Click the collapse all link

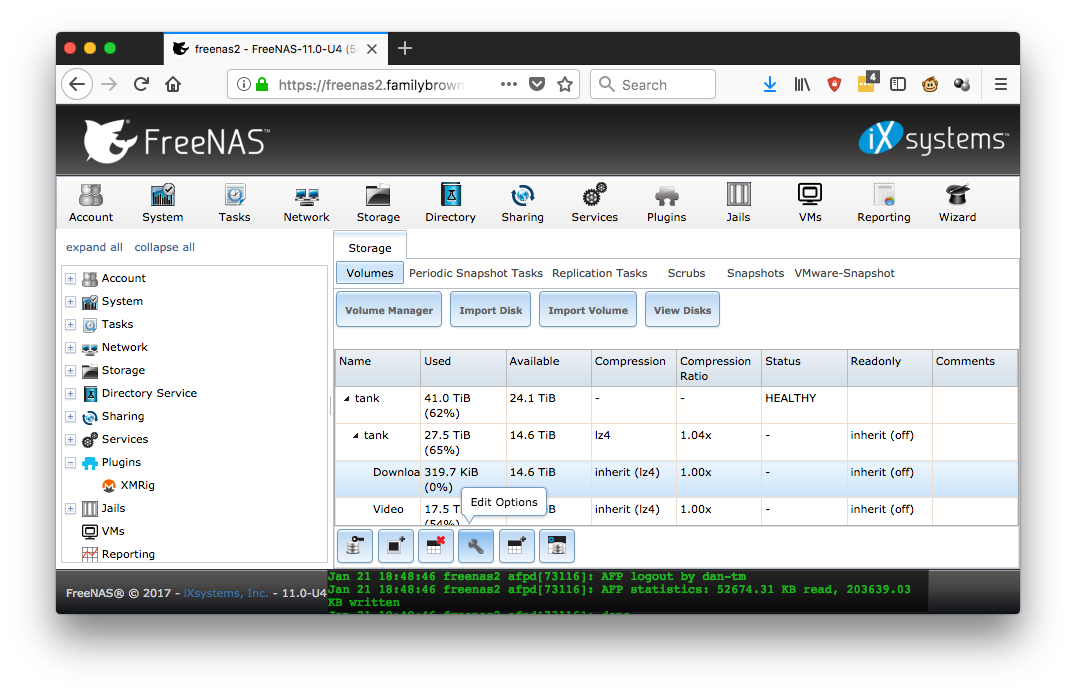click(165, 247)
